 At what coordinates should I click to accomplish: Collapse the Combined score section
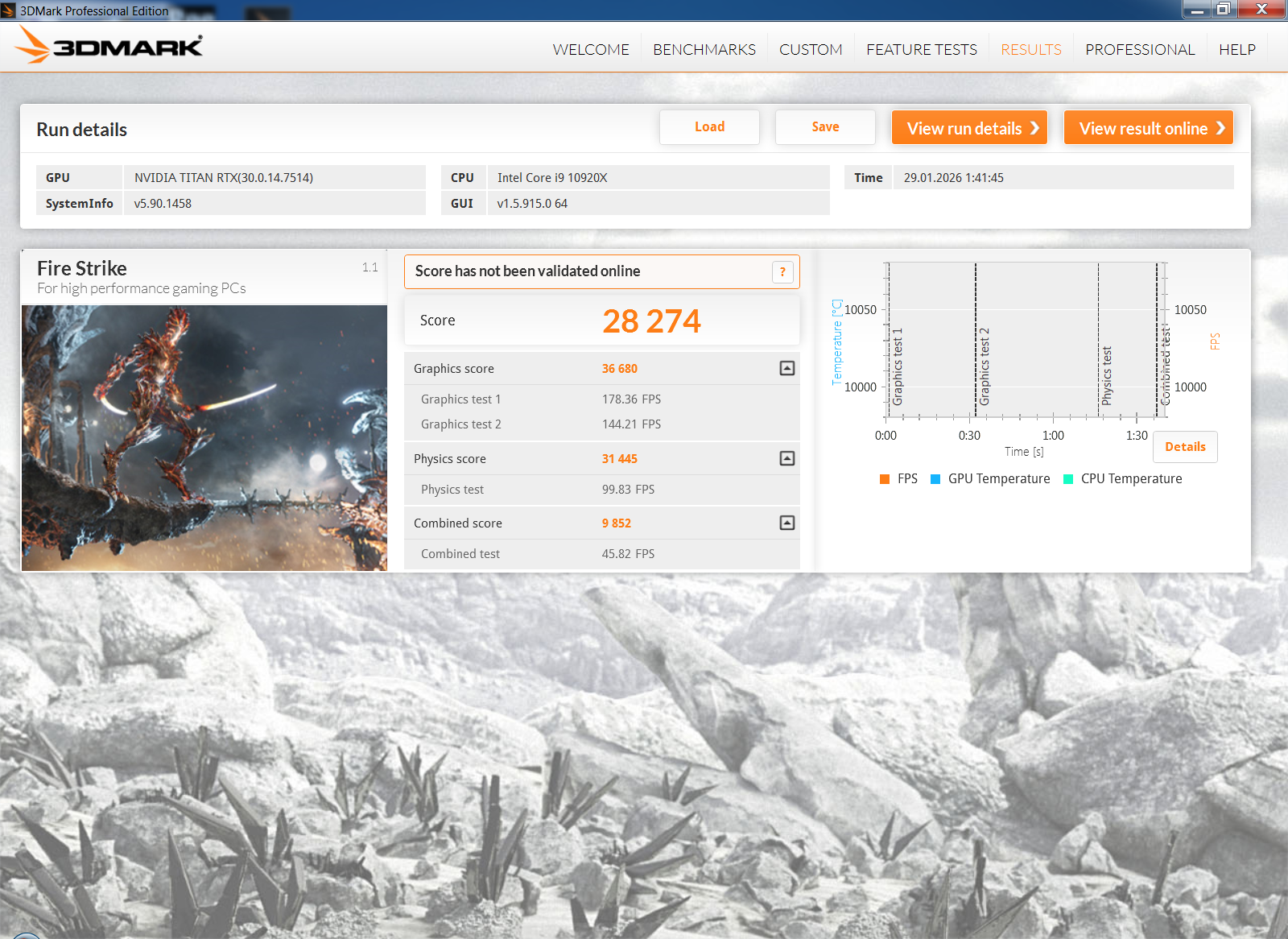pos(787,523)
